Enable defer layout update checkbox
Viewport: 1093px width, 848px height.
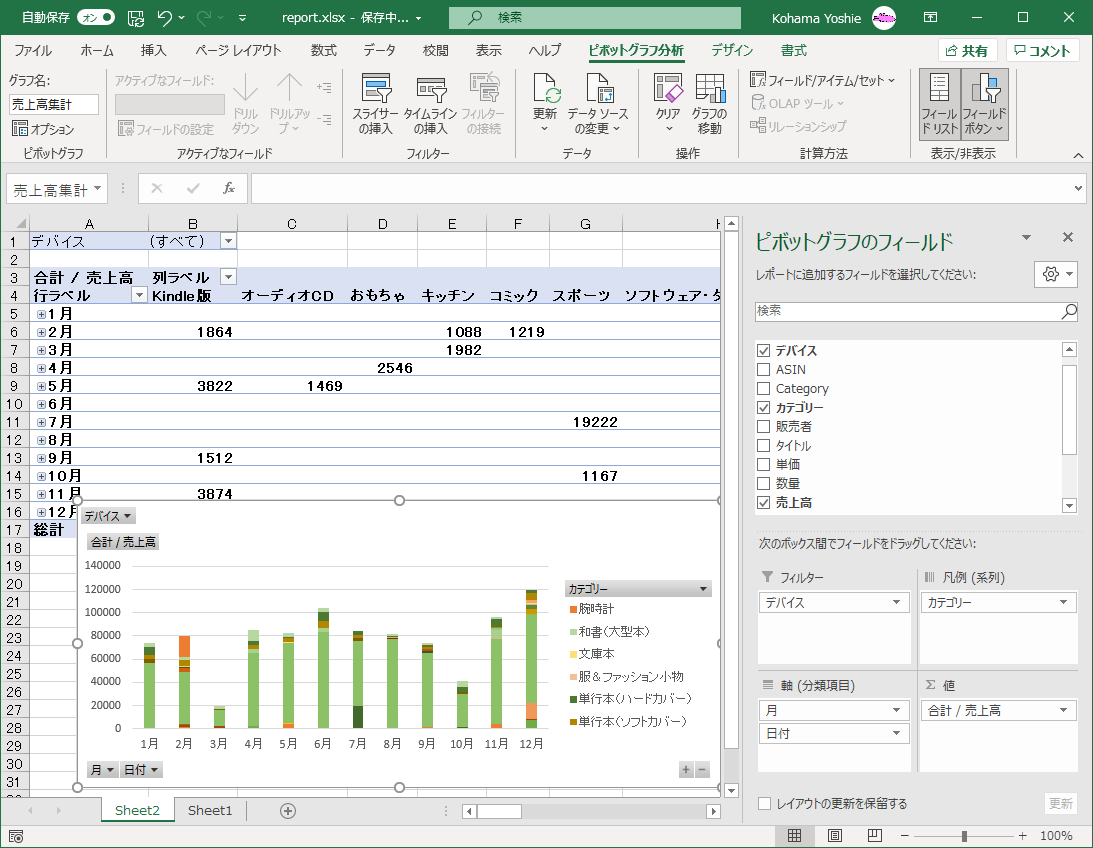[765, 804]
